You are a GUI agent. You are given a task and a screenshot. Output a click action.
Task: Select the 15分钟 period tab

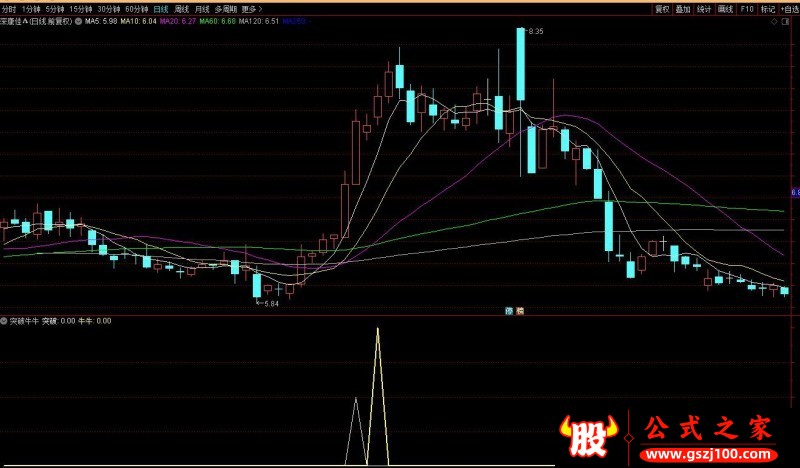[x=81, y=9]
